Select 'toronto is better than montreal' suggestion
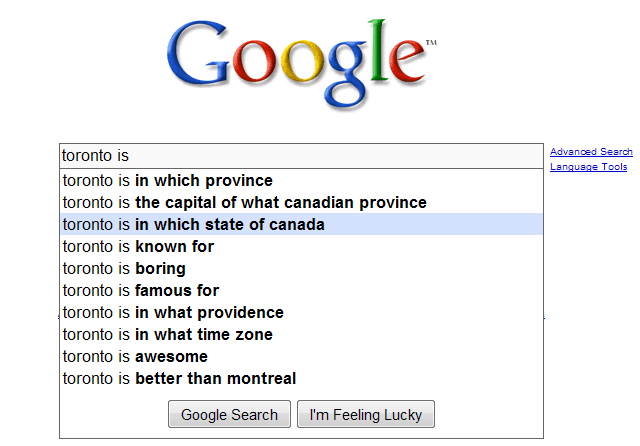Image resolution: width=640 pixels, height=446 pixels. [301, 379]
